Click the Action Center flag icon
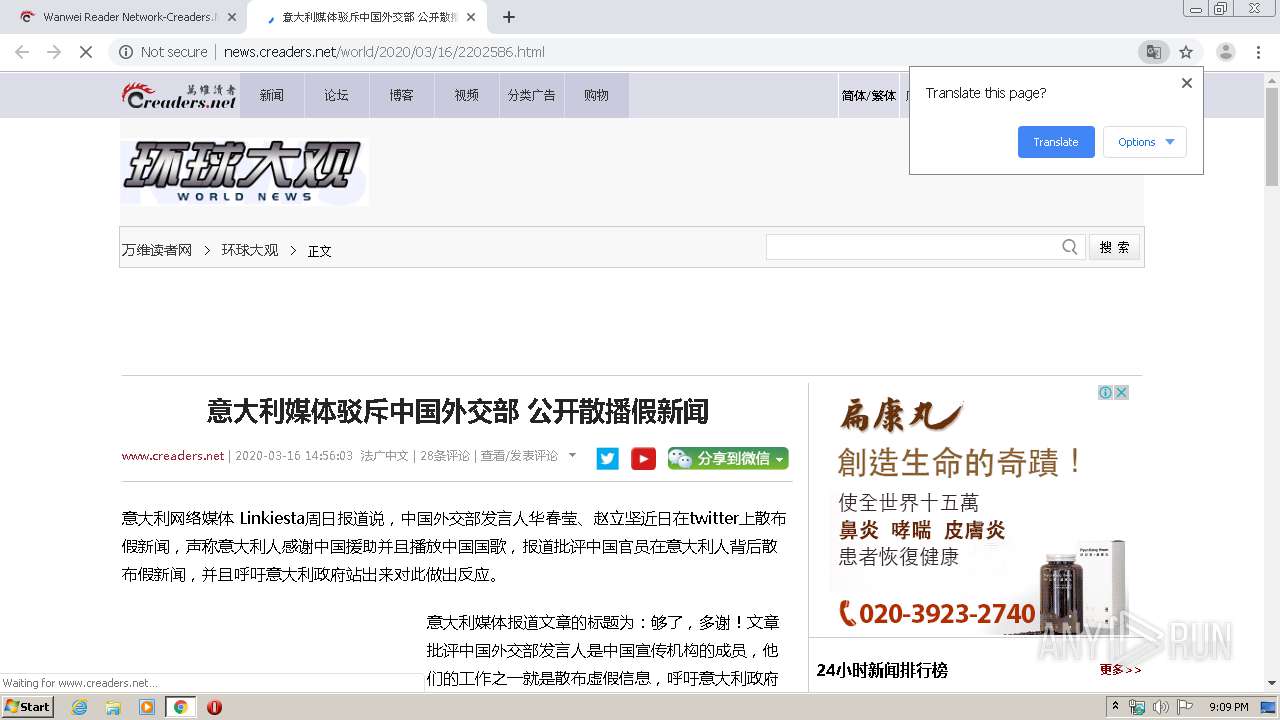Image resolution: width=1280 pixels, height=720 pixels. tap(1185, 707)
